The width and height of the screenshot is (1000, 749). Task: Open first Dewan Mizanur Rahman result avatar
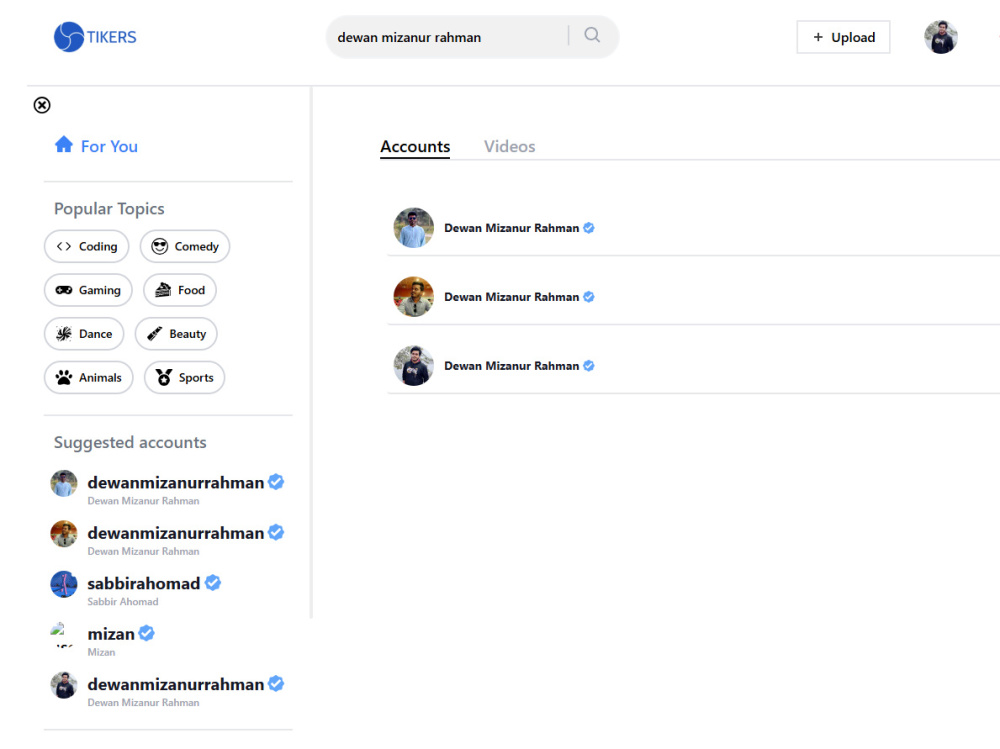point(413,228)
